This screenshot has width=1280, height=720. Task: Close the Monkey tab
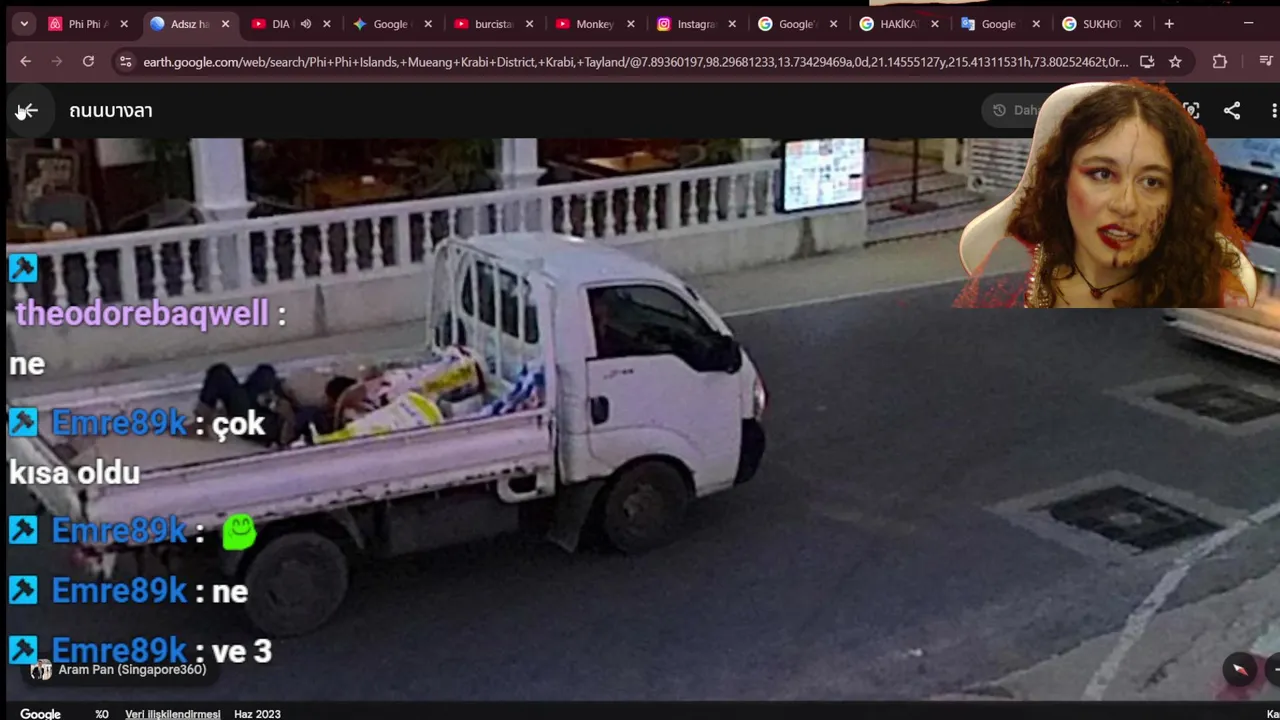630,24
